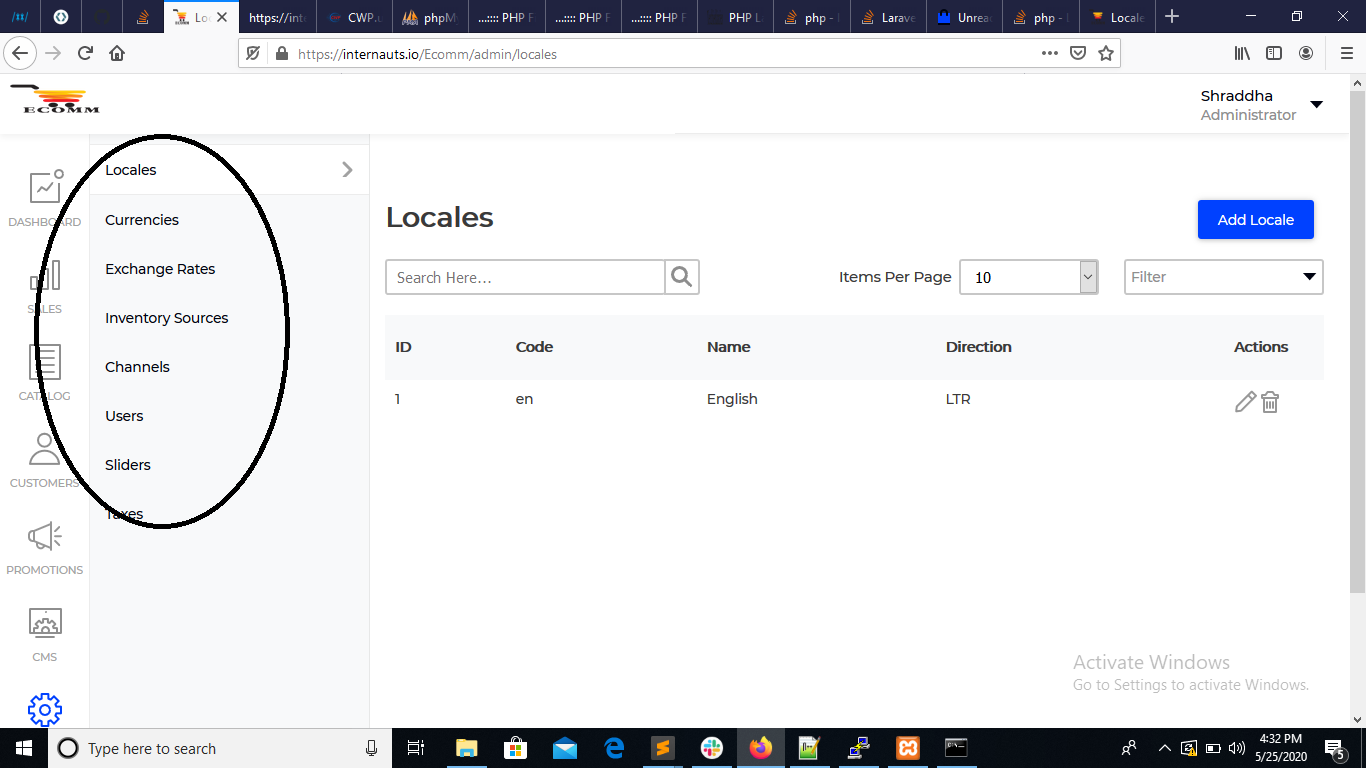Open Firefox account icon
The height and width of the screenshot is (768, 1366).
[1306, 53]
